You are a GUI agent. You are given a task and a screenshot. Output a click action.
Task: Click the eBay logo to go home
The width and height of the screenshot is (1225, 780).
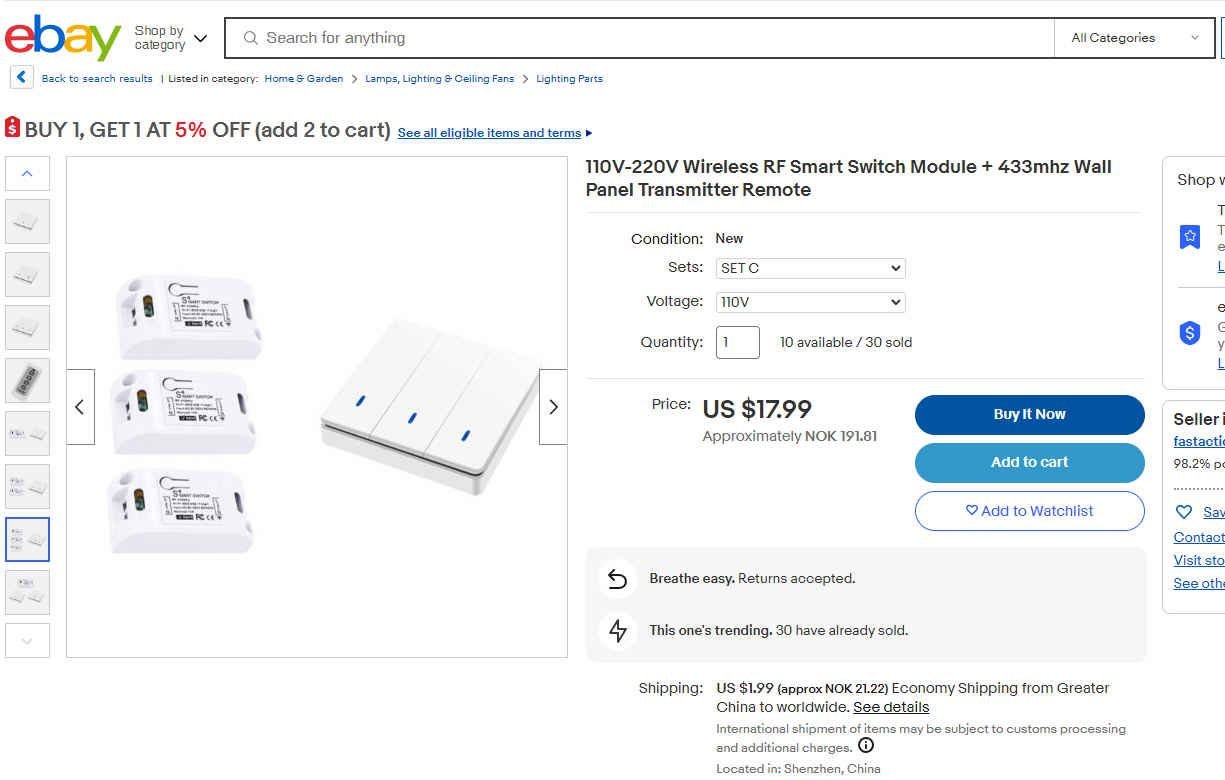60,37
